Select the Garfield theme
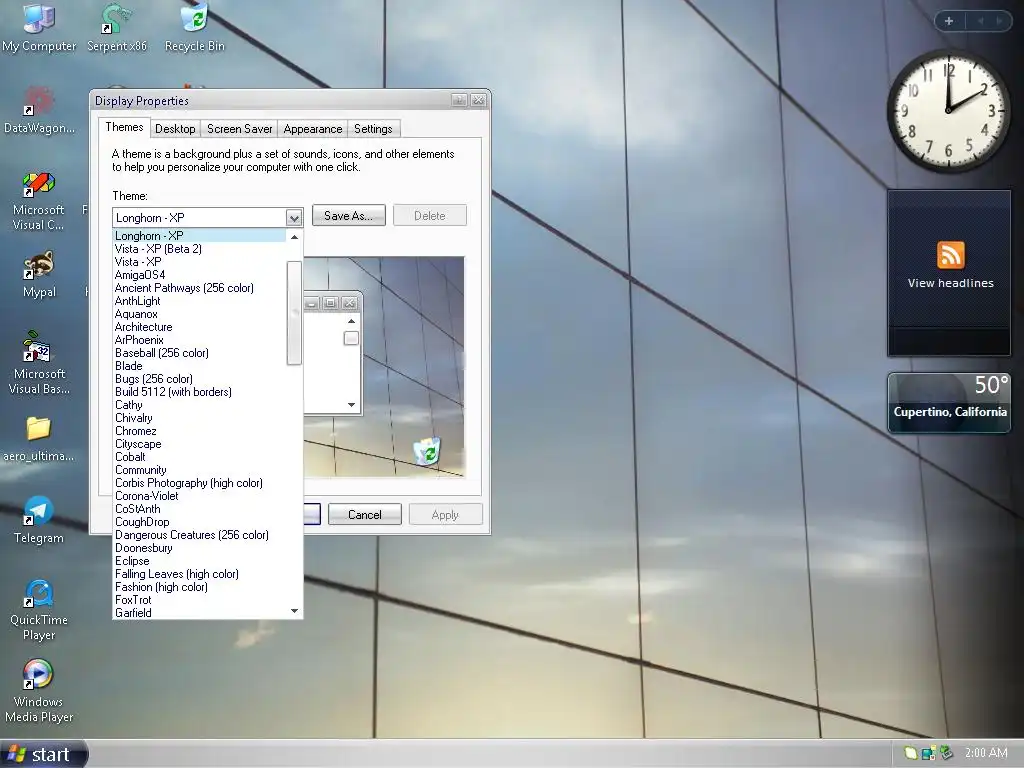Screen dimensions: 1024x768 pyautogui.click(x=199, y=613)
